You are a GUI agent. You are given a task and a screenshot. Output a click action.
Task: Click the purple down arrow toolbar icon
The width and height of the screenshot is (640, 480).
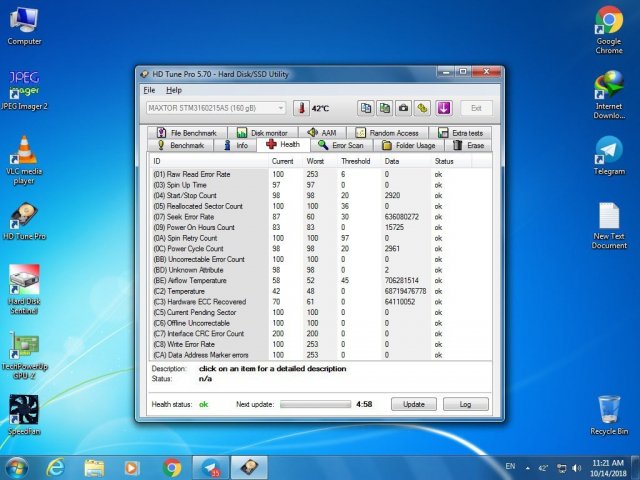pos(445,108)
